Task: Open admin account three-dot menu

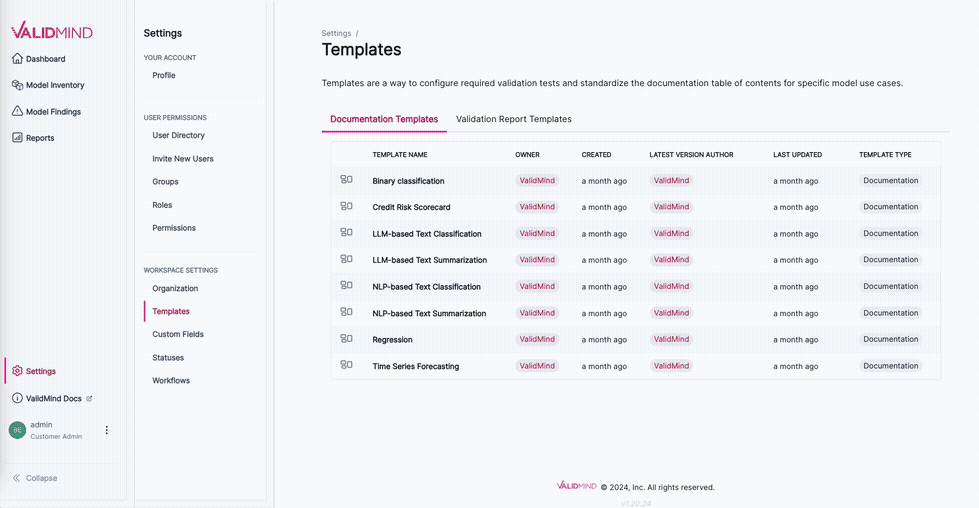Action: [x=107, y=430]
